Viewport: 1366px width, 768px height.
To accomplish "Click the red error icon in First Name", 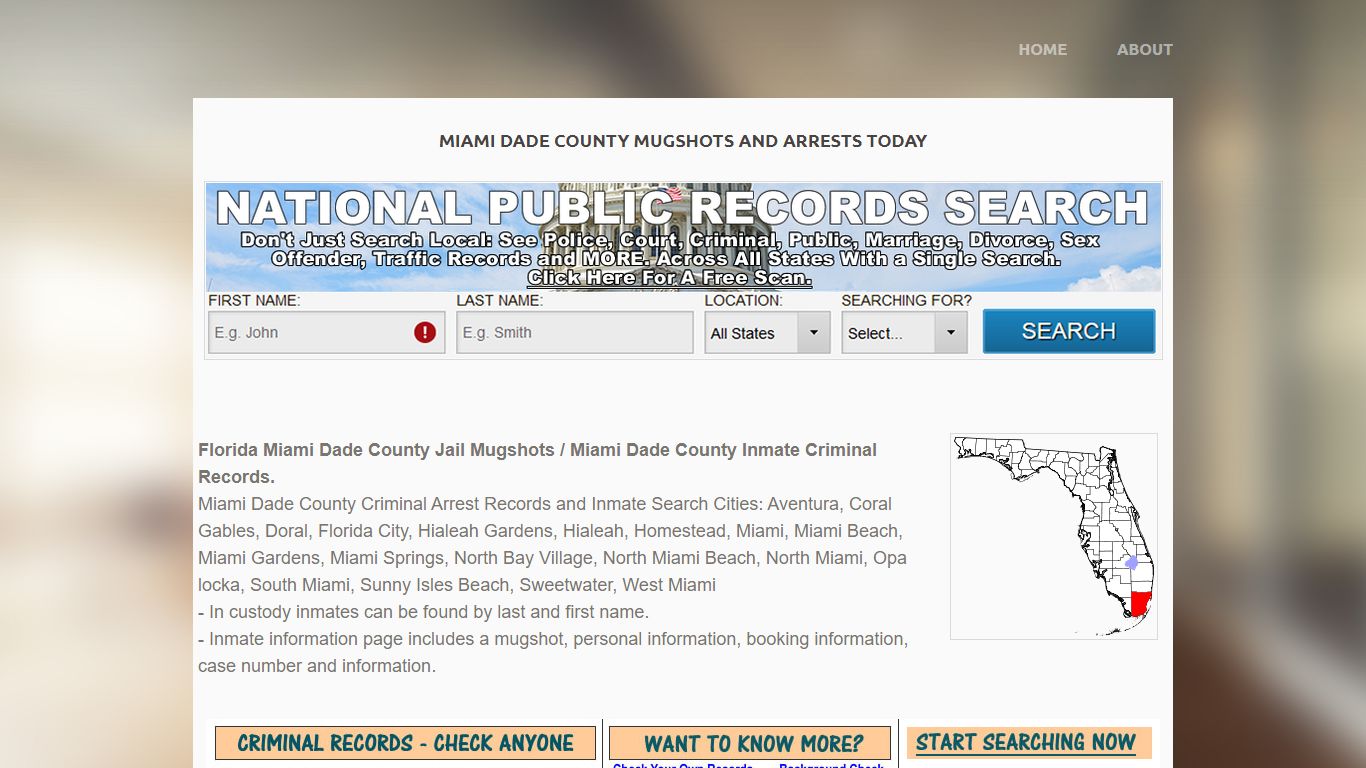I will point(425,332).
